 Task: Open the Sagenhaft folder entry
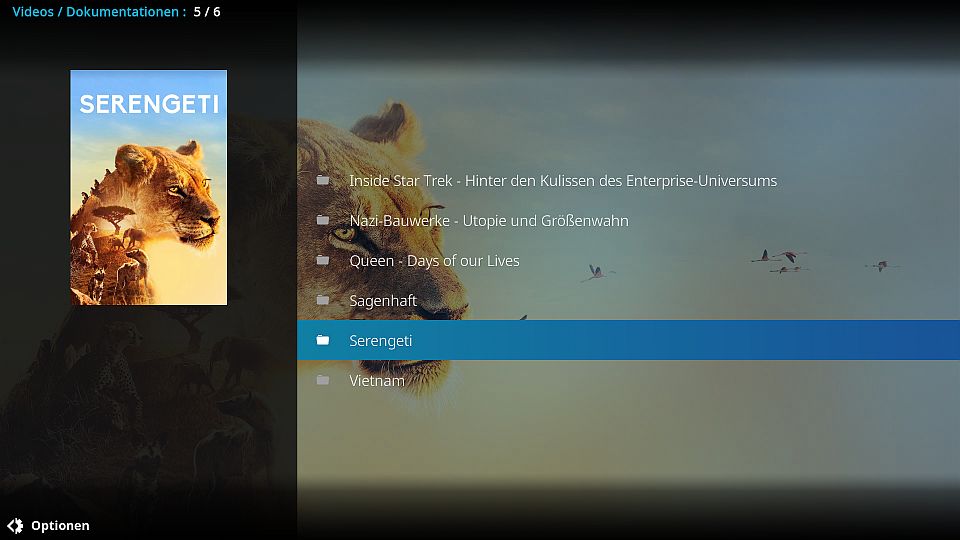[x=628, y=300]
